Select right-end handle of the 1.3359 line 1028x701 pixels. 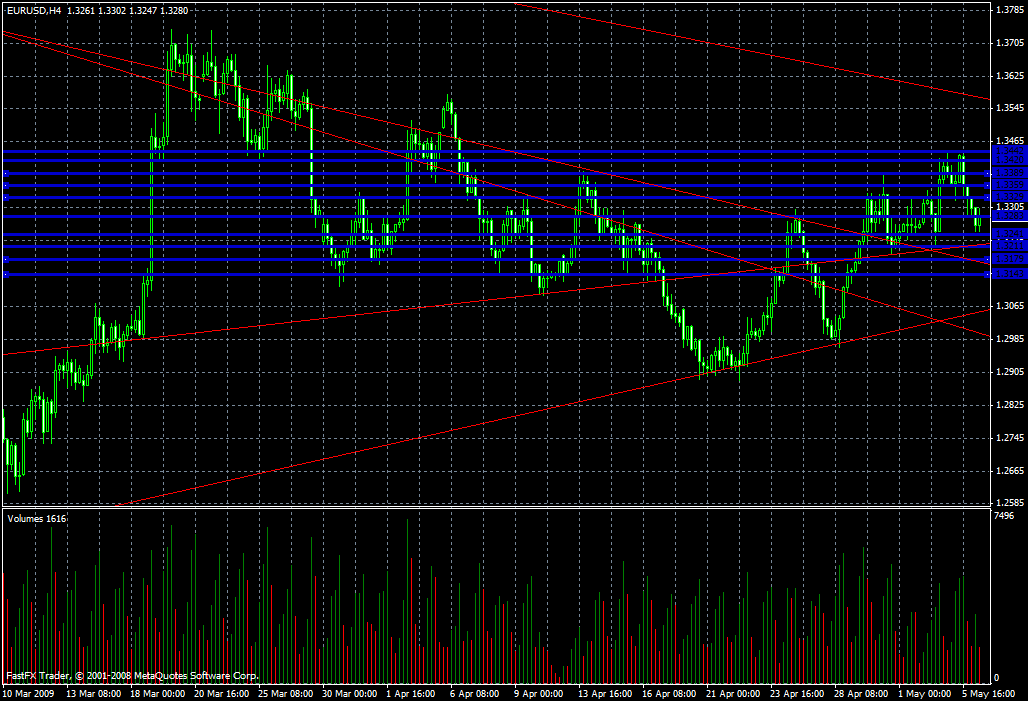coord(988,186)
